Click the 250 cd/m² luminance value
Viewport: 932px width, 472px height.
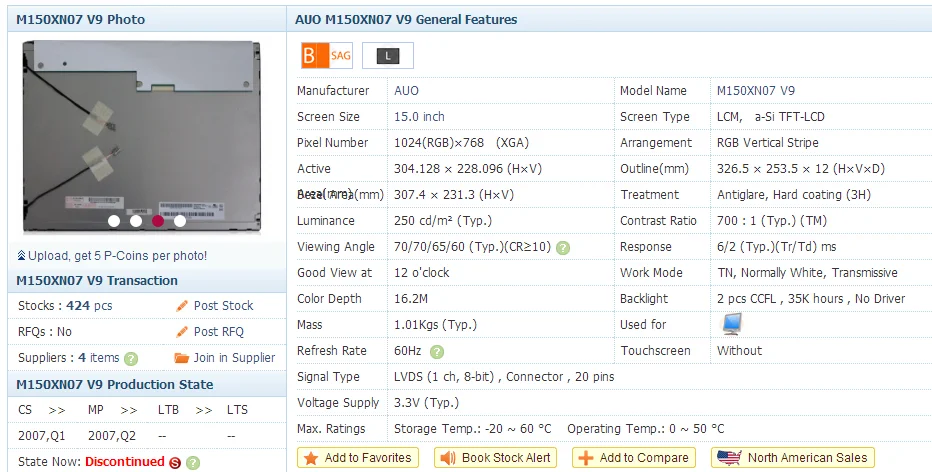click(x=443, y=221)
